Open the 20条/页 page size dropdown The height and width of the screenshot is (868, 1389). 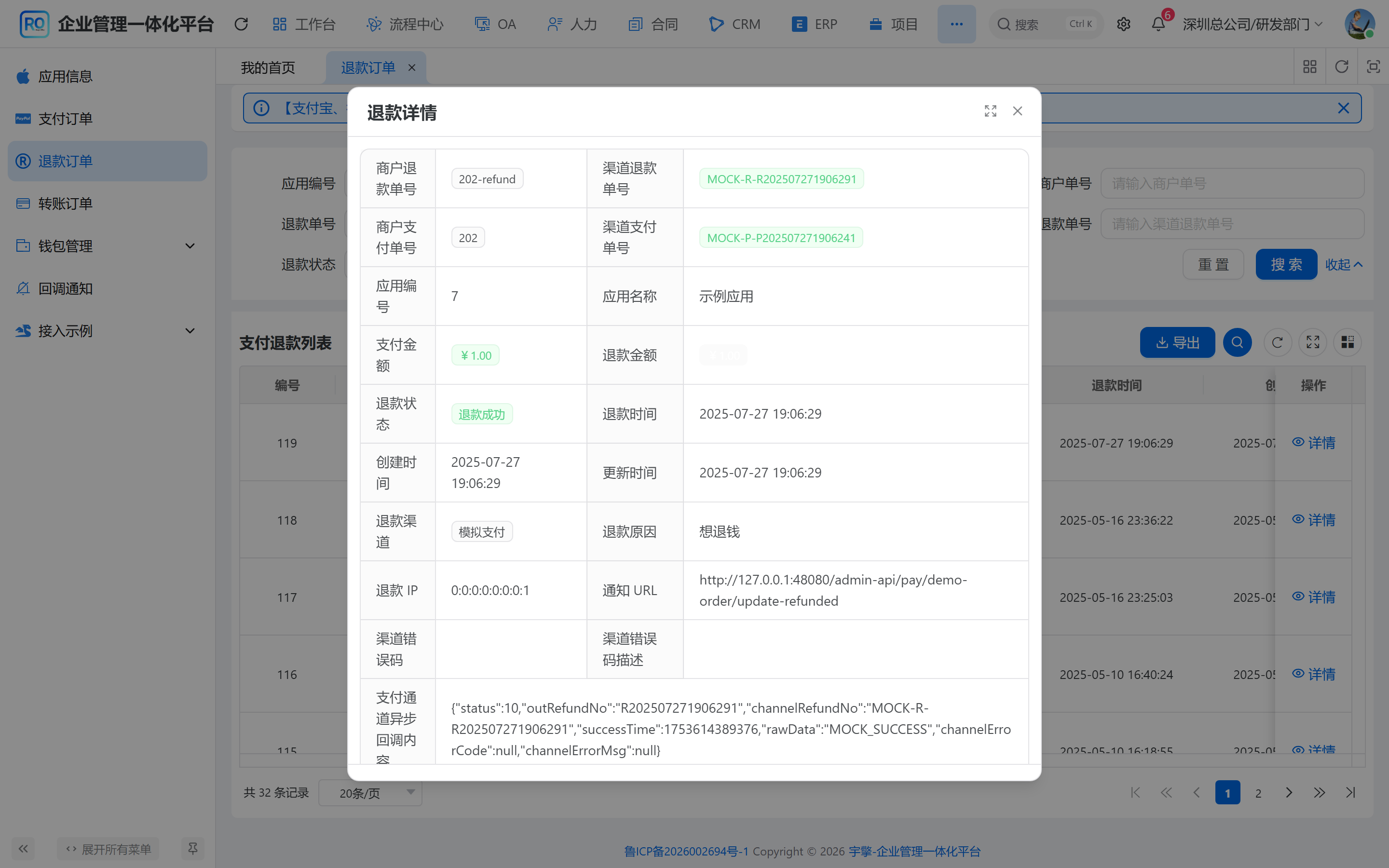pos(370,793)
